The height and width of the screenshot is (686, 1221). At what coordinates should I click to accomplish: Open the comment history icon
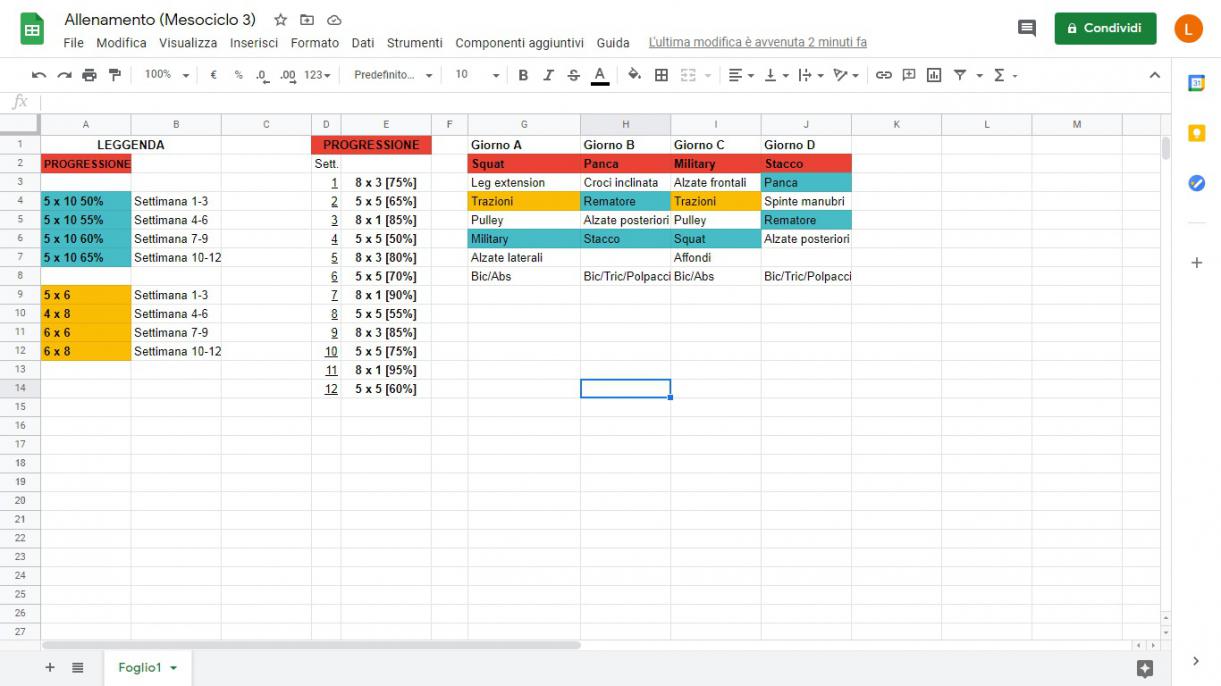1026,28
